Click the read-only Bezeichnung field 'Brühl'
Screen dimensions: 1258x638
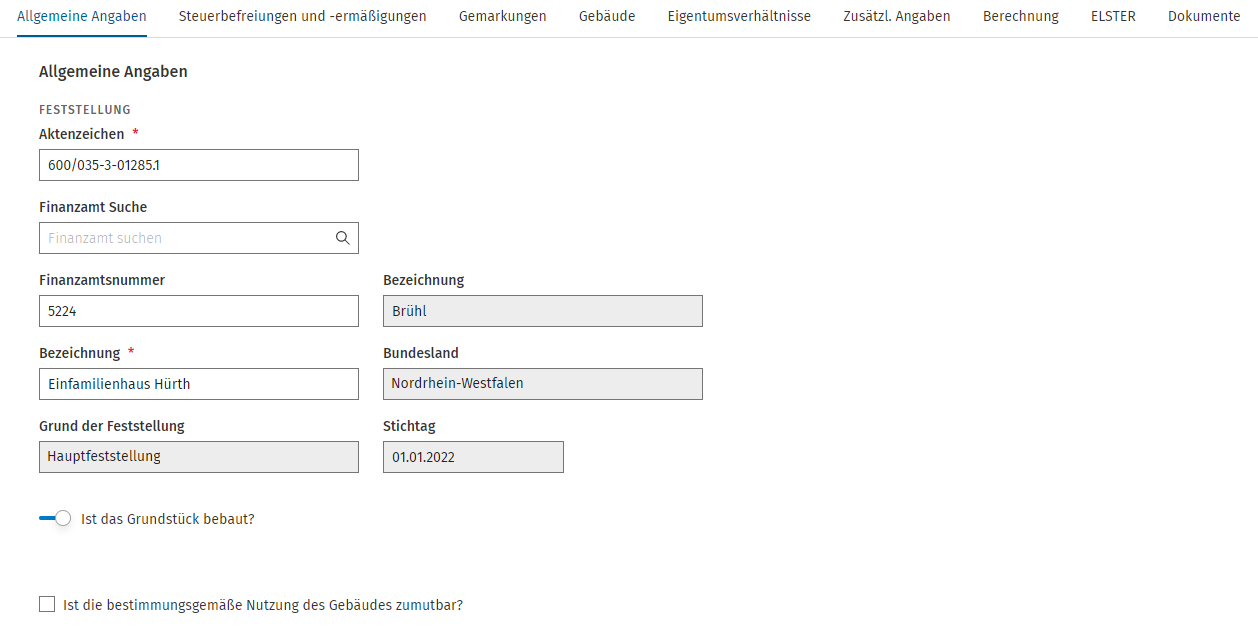543,311
